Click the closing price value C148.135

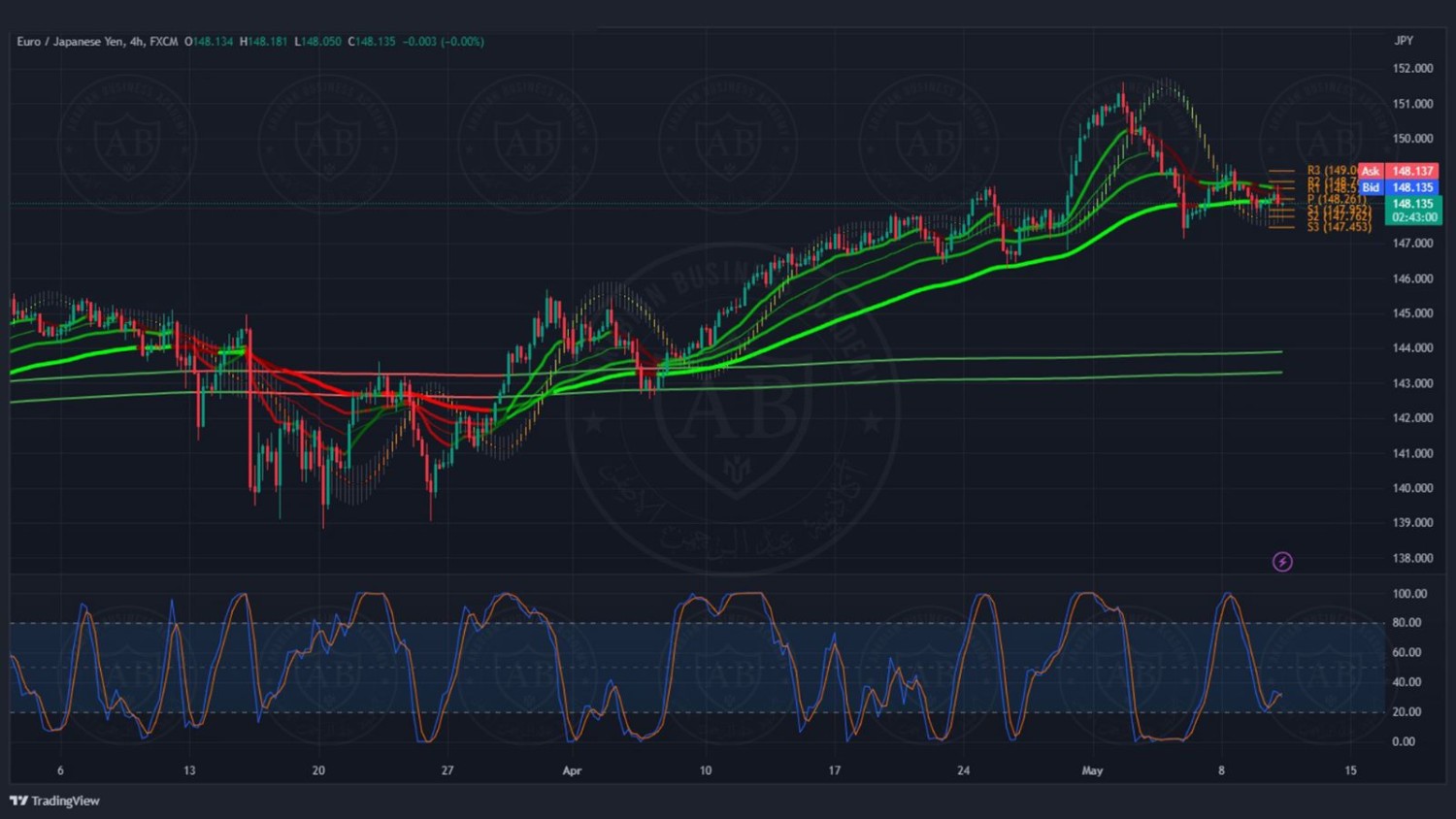tap(372, 42)
